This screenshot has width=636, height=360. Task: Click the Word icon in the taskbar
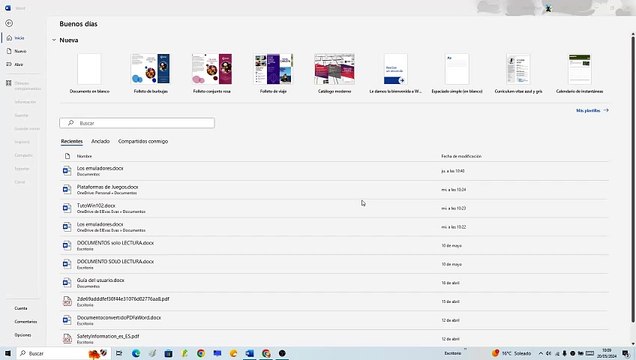point(249,354)
